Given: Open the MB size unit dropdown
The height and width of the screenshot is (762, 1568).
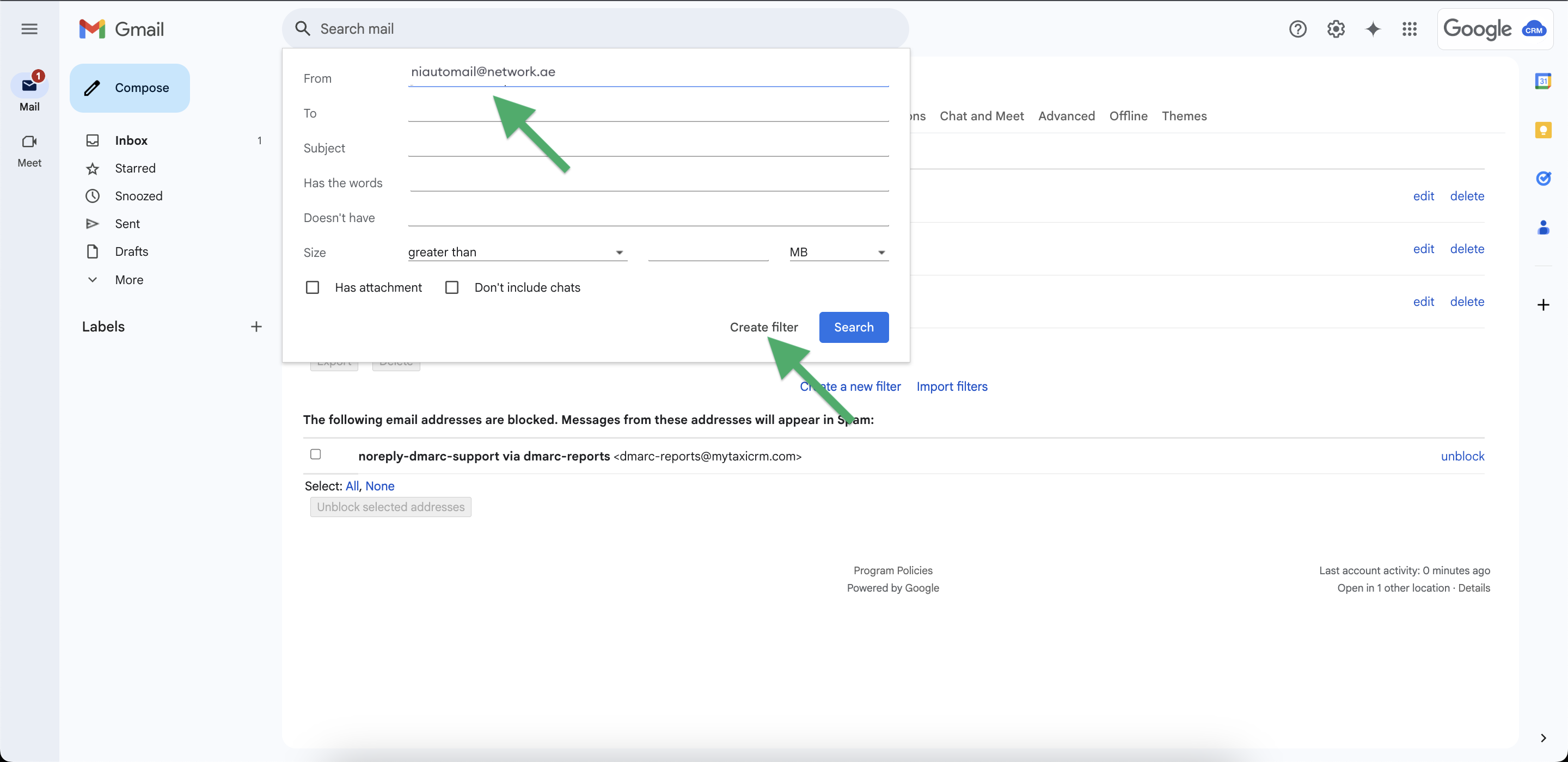Looking at the screenshot, I should (x=839, y=252).
